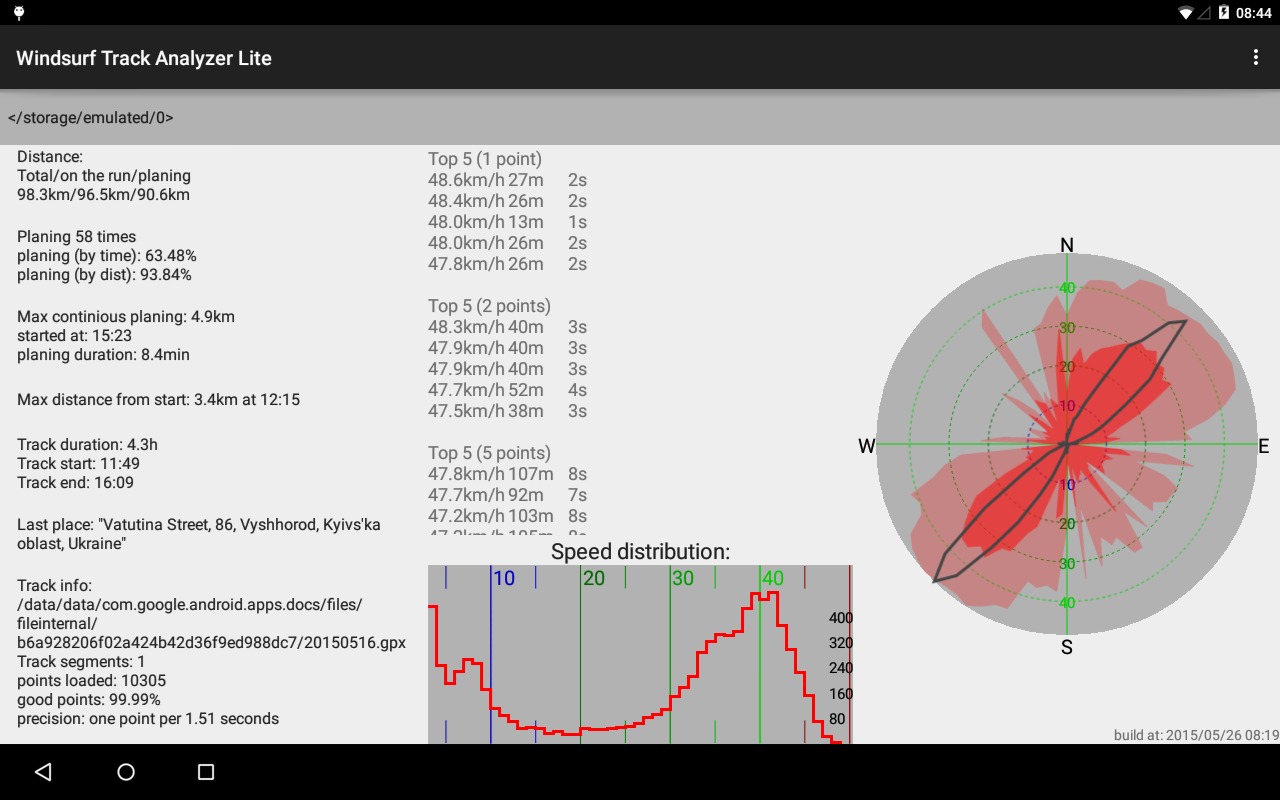The height and width of the screenshot is (800, 1280).
Task: Click Track start: 11:49
Action: coord(78,464)
